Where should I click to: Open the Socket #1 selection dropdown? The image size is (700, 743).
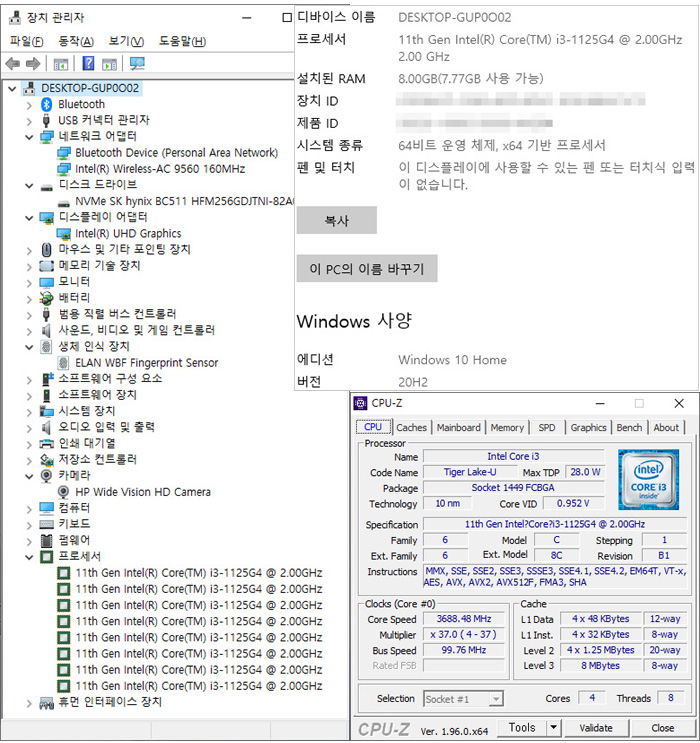[x=496, y=698]
